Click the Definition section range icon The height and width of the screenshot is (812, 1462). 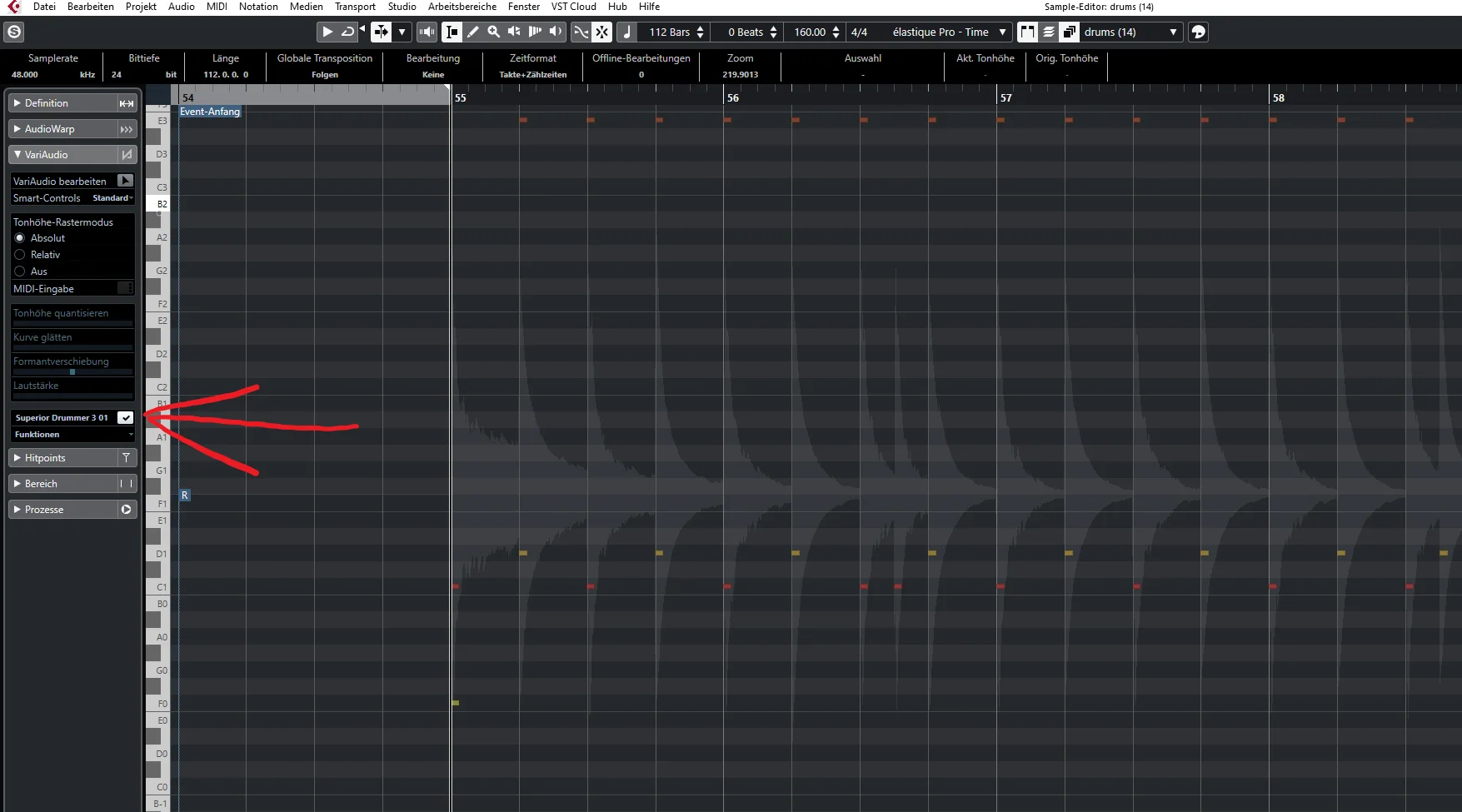pyautogui.click(x=127, y=103)
